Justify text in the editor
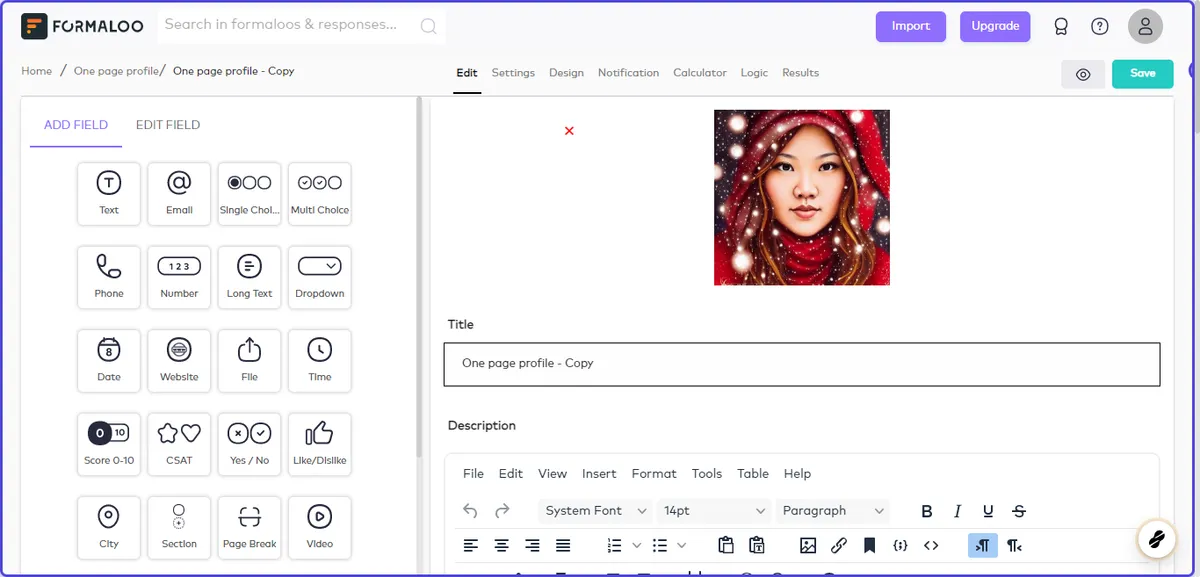The image size is (1200, 577). 563,545
